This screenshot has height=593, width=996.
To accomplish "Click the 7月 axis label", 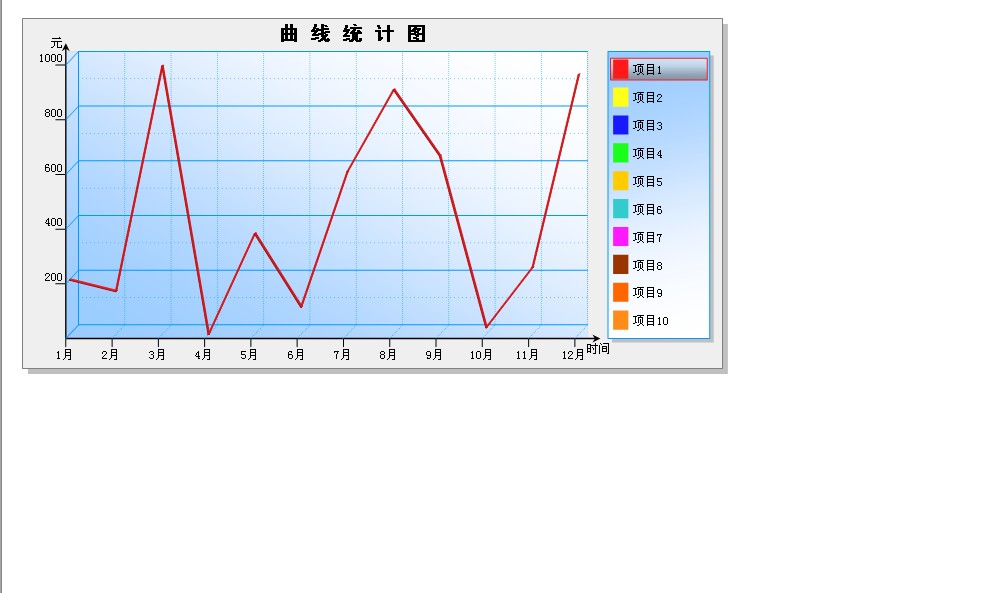I will [342, 354].
